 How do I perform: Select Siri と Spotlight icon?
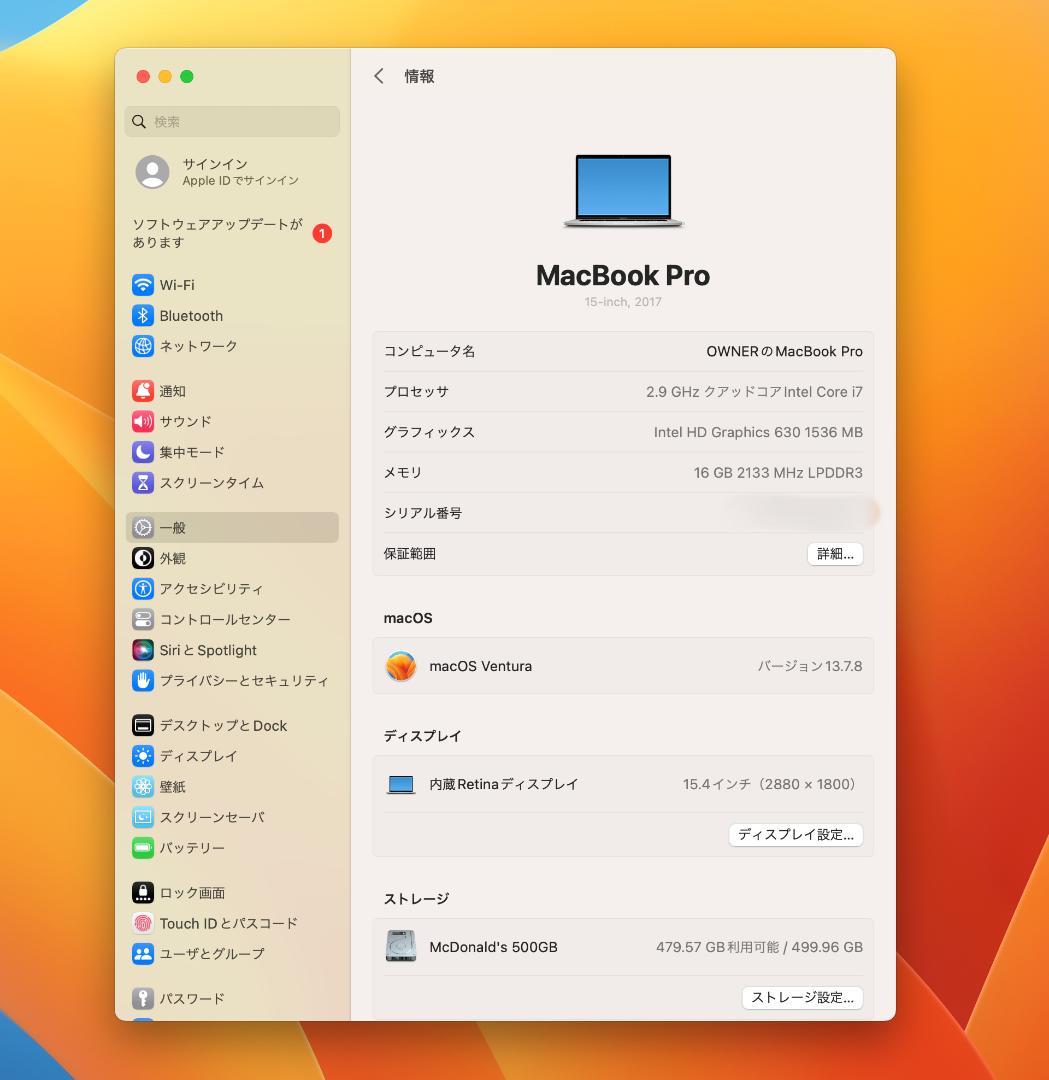coord(143,650)
